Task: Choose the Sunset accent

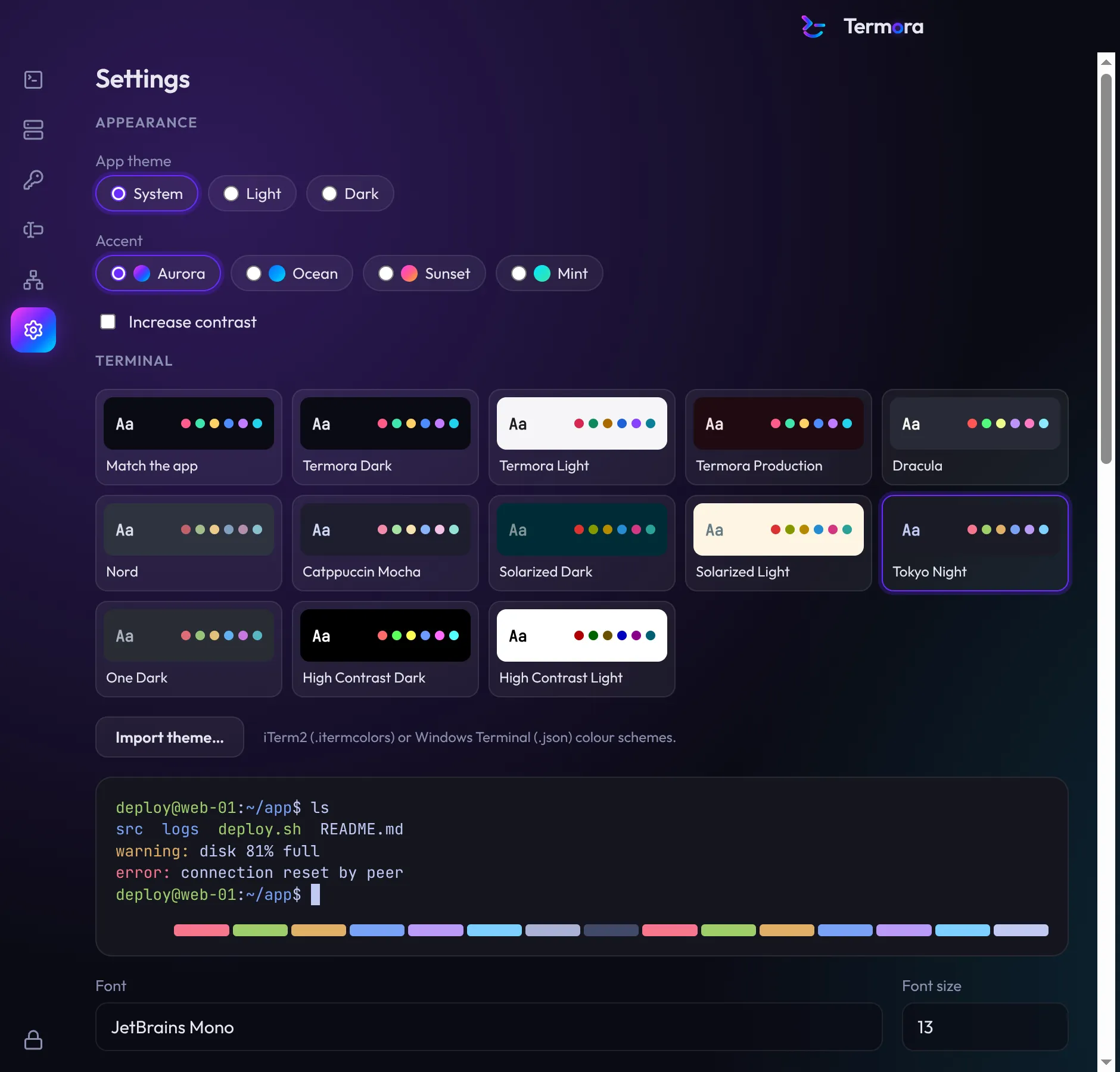Action: tap(424, 273)
